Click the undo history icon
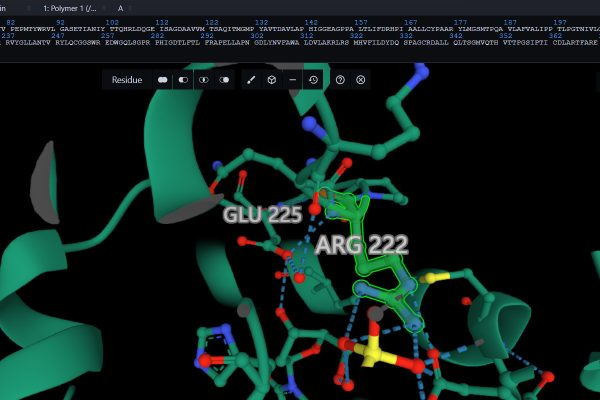This screenshot has width=600, height=400. pyautogui.click(x=313, y=79)
